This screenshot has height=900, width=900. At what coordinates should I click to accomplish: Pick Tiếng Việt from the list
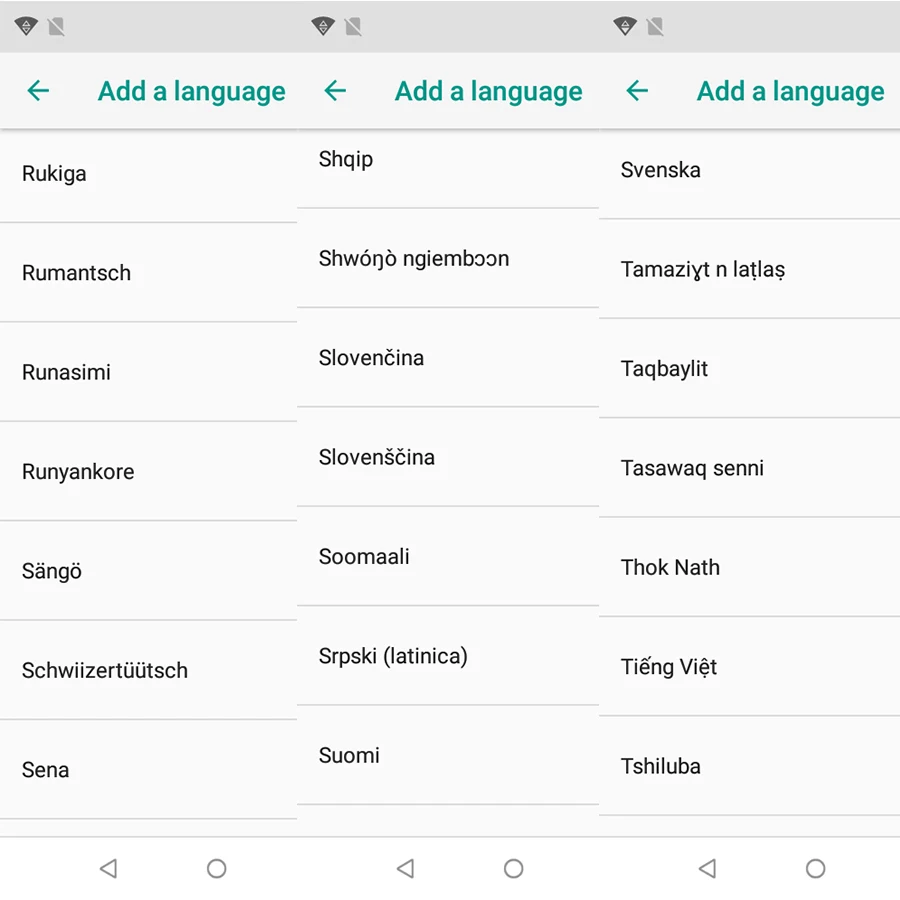click(749, 666)
